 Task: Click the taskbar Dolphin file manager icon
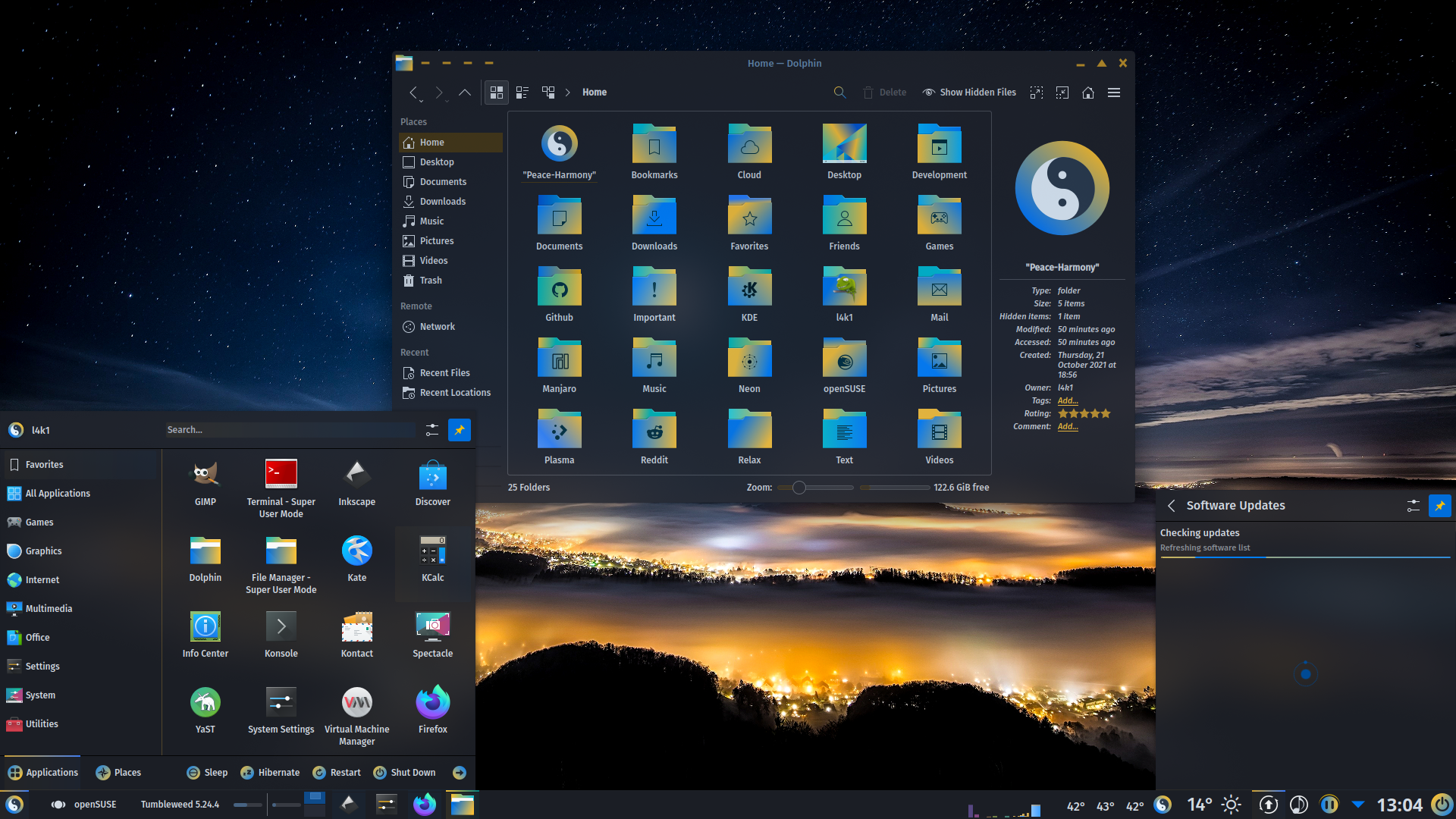point(463,804)
